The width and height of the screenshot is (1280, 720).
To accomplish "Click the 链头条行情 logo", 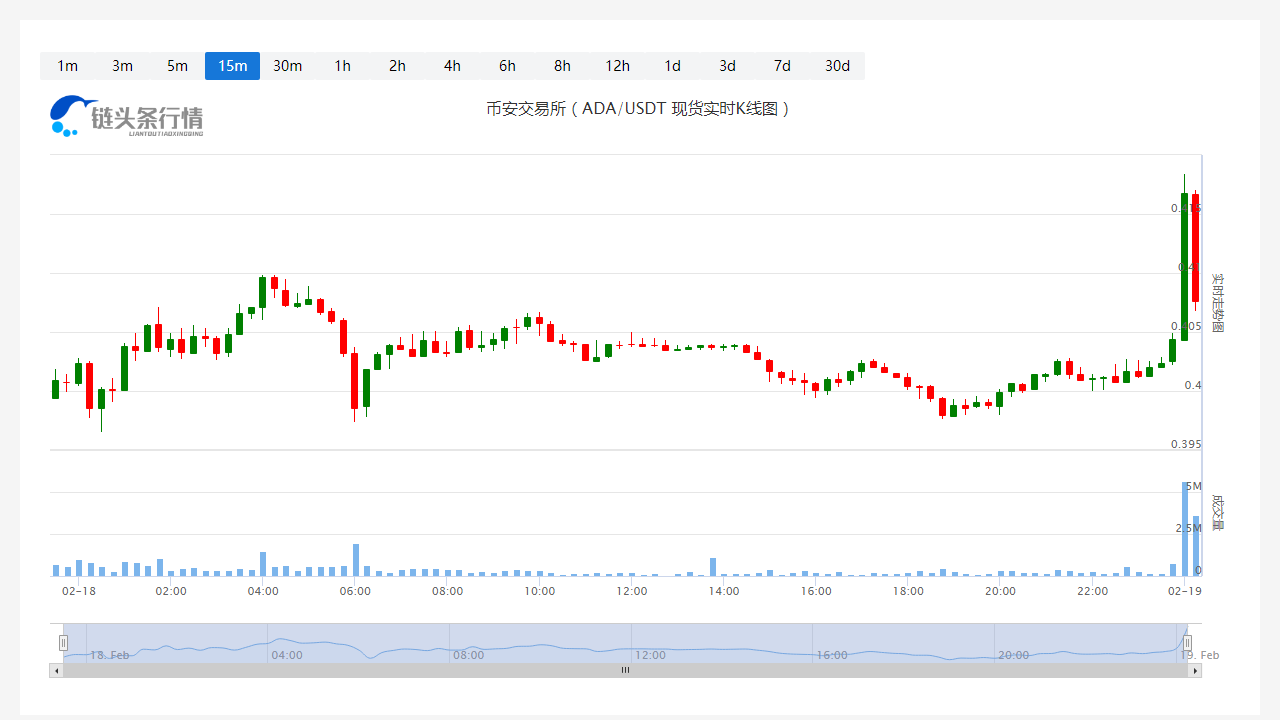I will (x=127, y=116).
